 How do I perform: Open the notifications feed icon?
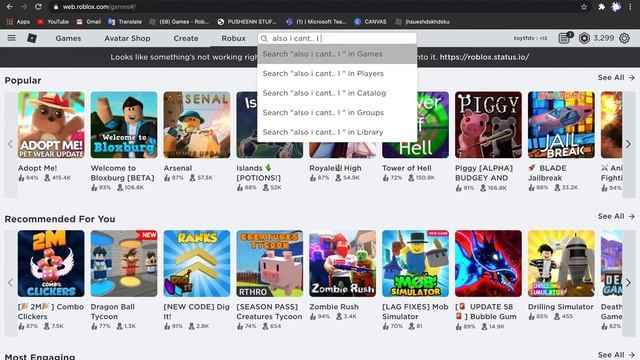[x=564, y=38]
